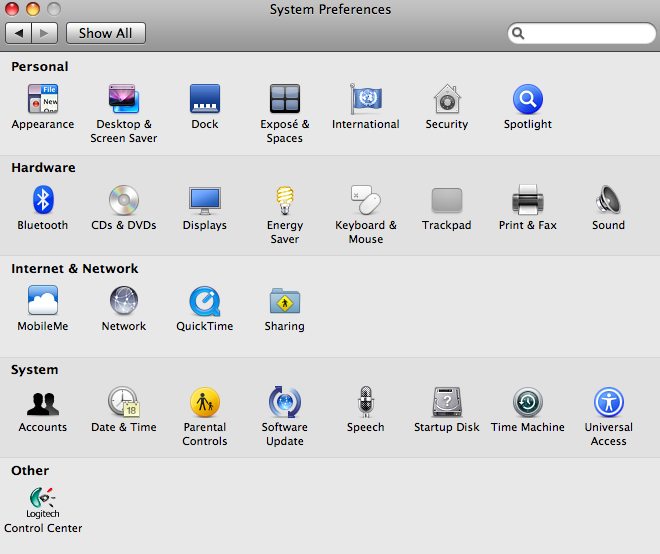Open Time Machine preferences
The image size is (660, 554).
(528, 402)
